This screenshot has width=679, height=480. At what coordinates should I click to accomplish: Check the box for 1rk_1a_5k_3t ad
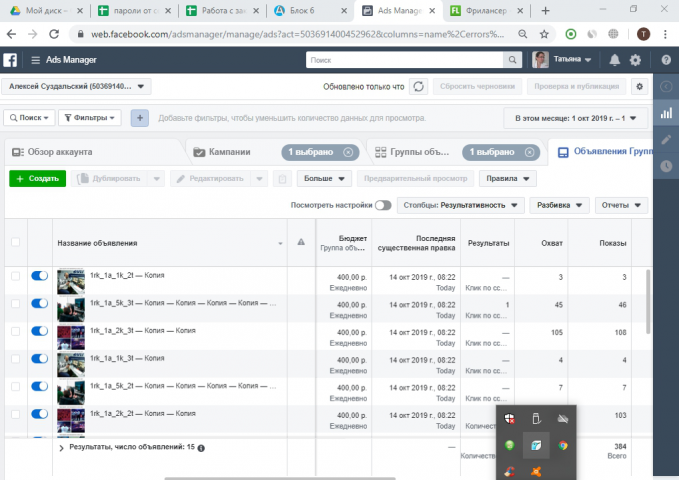click(x=16, y=304)
